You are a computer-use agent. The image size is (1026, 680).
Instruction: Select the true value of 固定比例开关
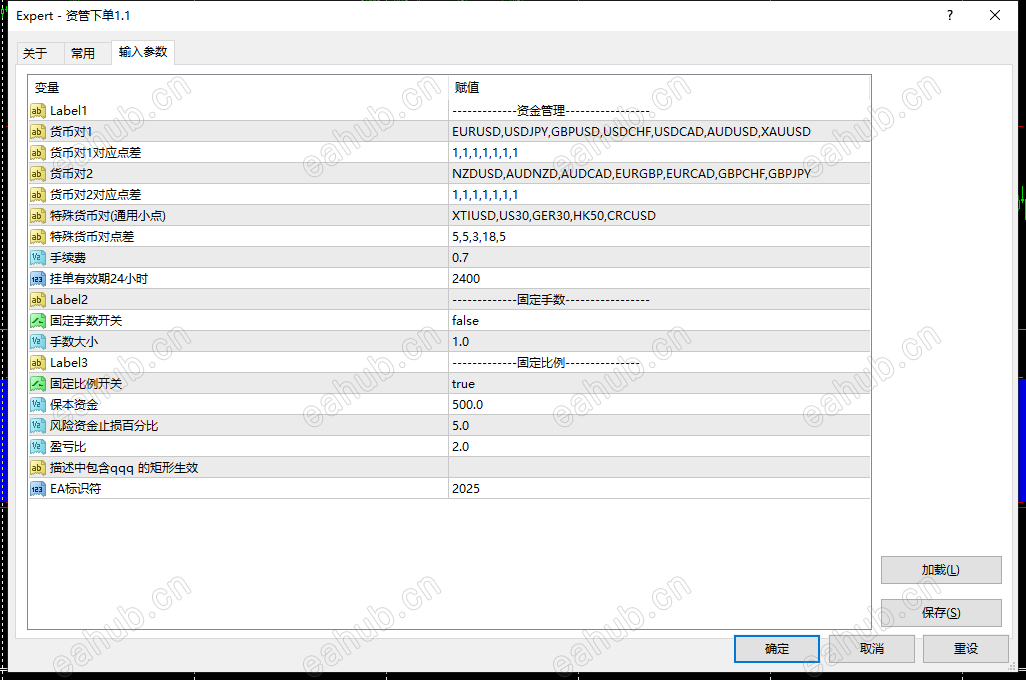660,384
